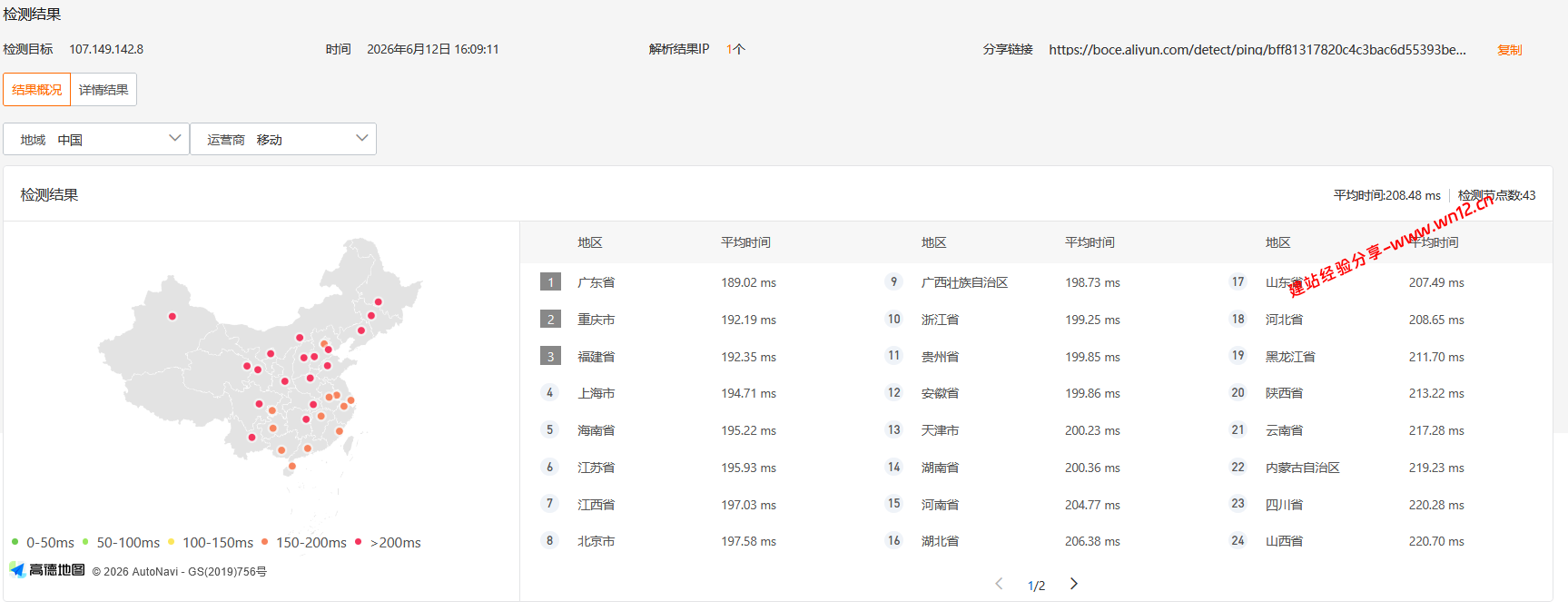Click the target IP 107.149.142.8
The image size is (1568, 611).
tap(106, 49)
